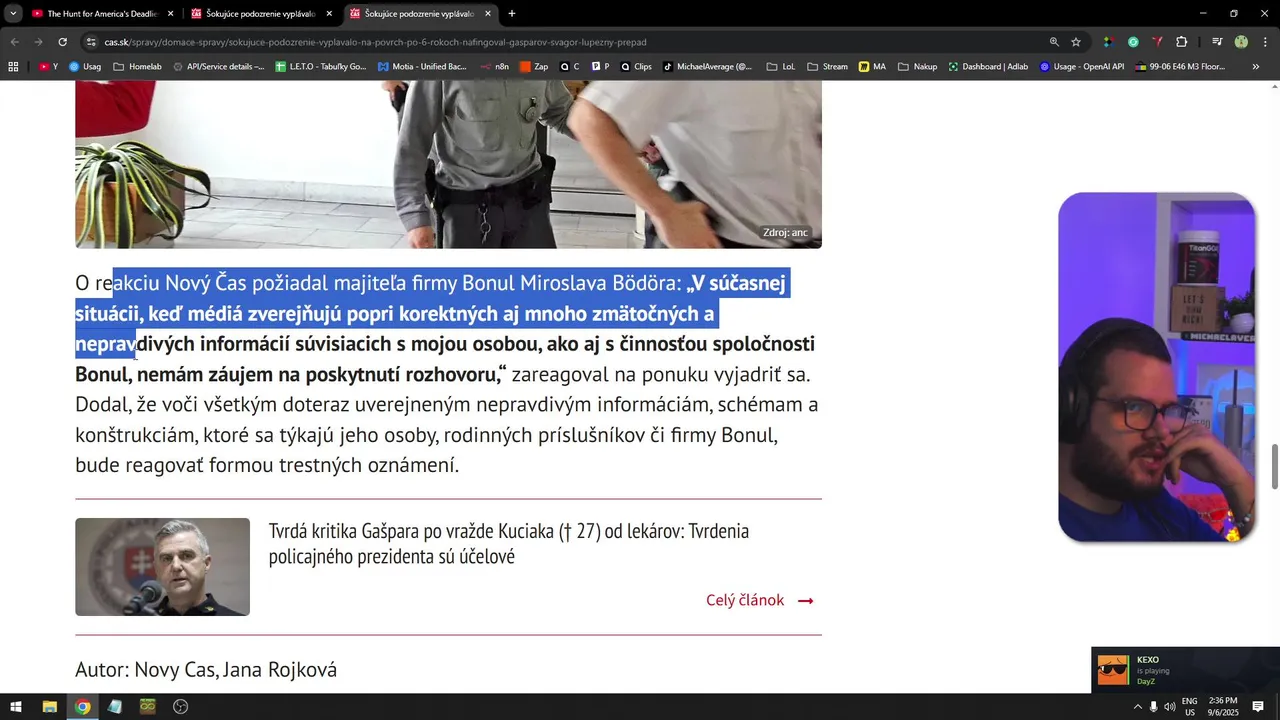
Task: Click the Chrome taskbar icon
Action: 83,706
